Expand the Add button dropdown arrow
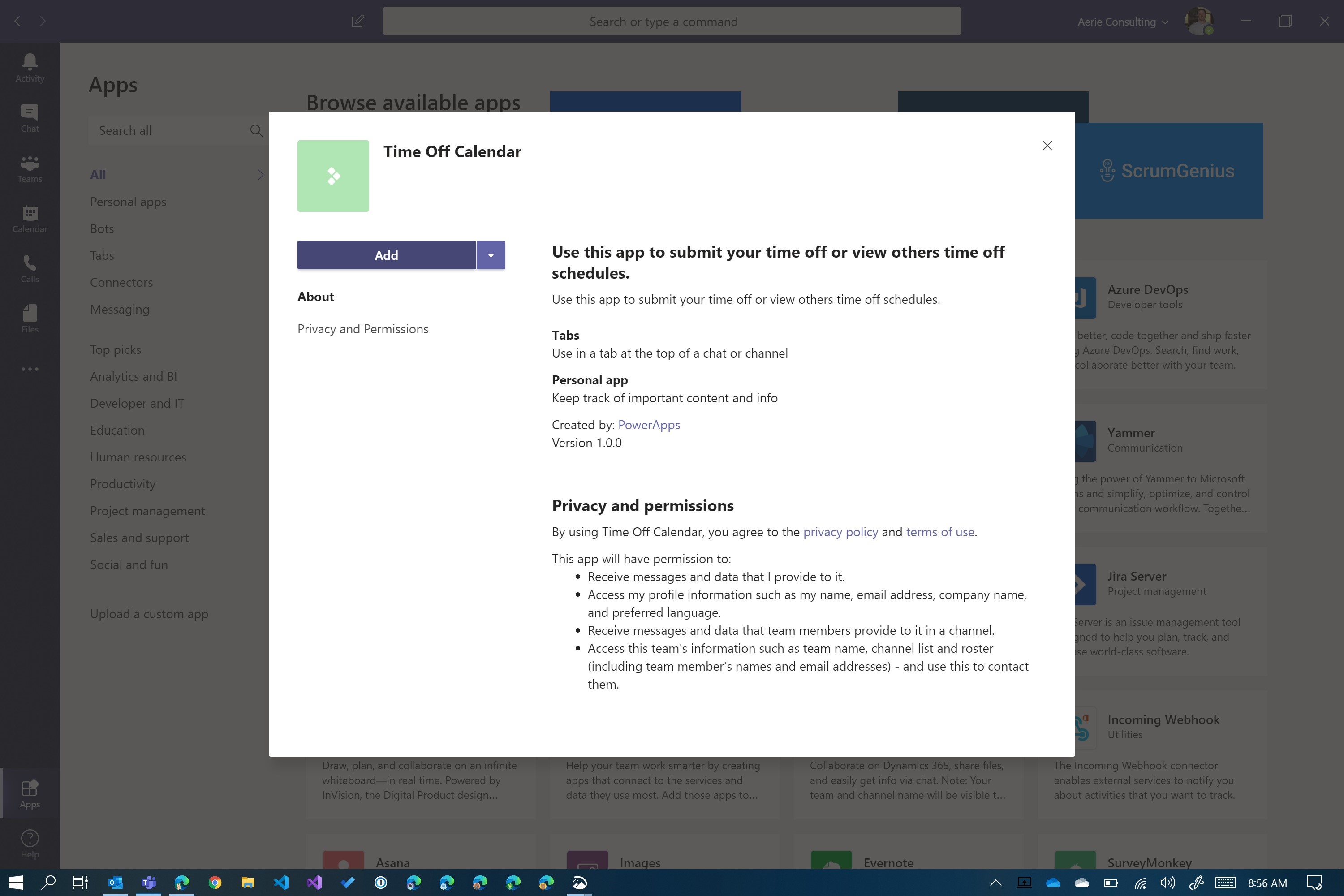This screenshot has height=896, width=1344. [490, 255]
